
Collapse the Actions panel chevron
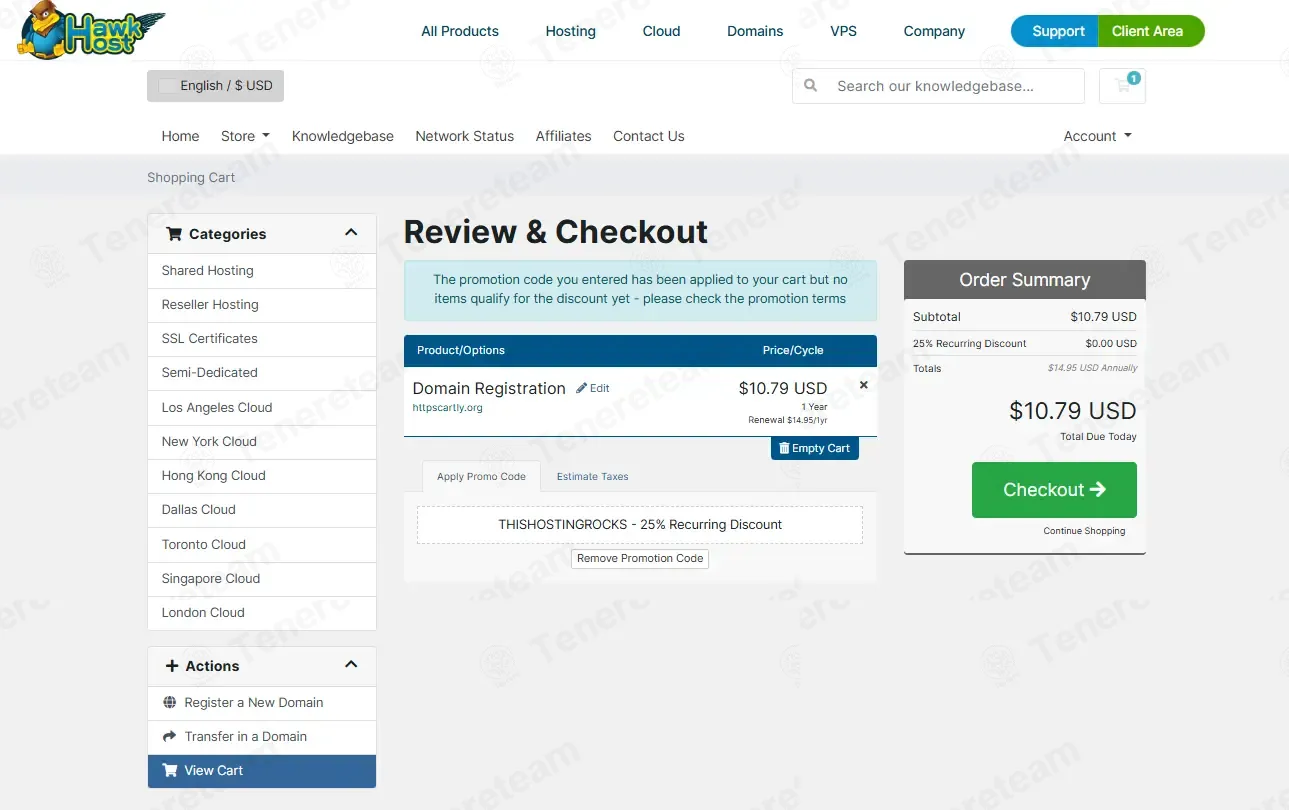click(x=351, y=665)
